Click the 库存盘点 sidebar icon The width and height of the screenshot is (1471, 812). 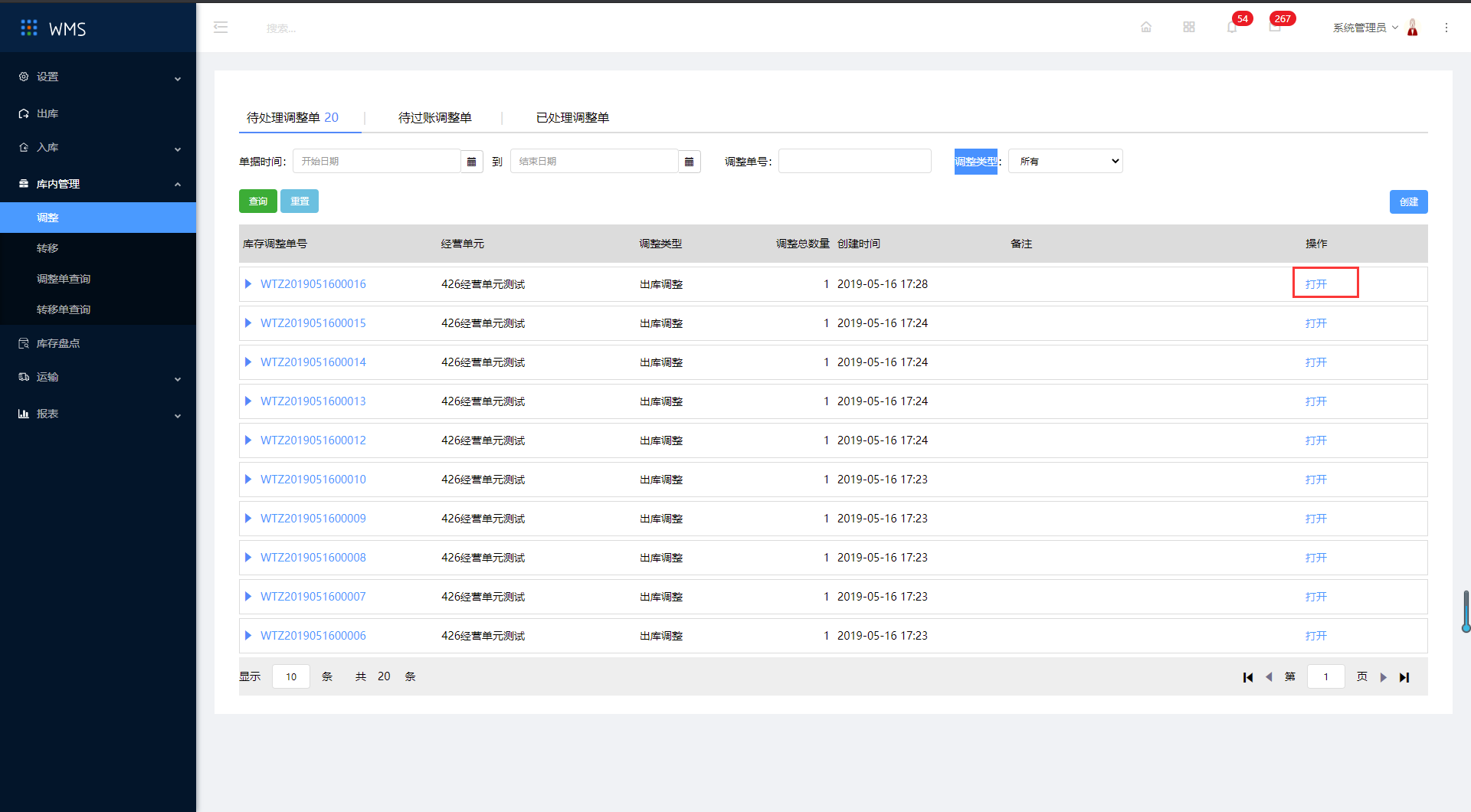pos(24,343)
